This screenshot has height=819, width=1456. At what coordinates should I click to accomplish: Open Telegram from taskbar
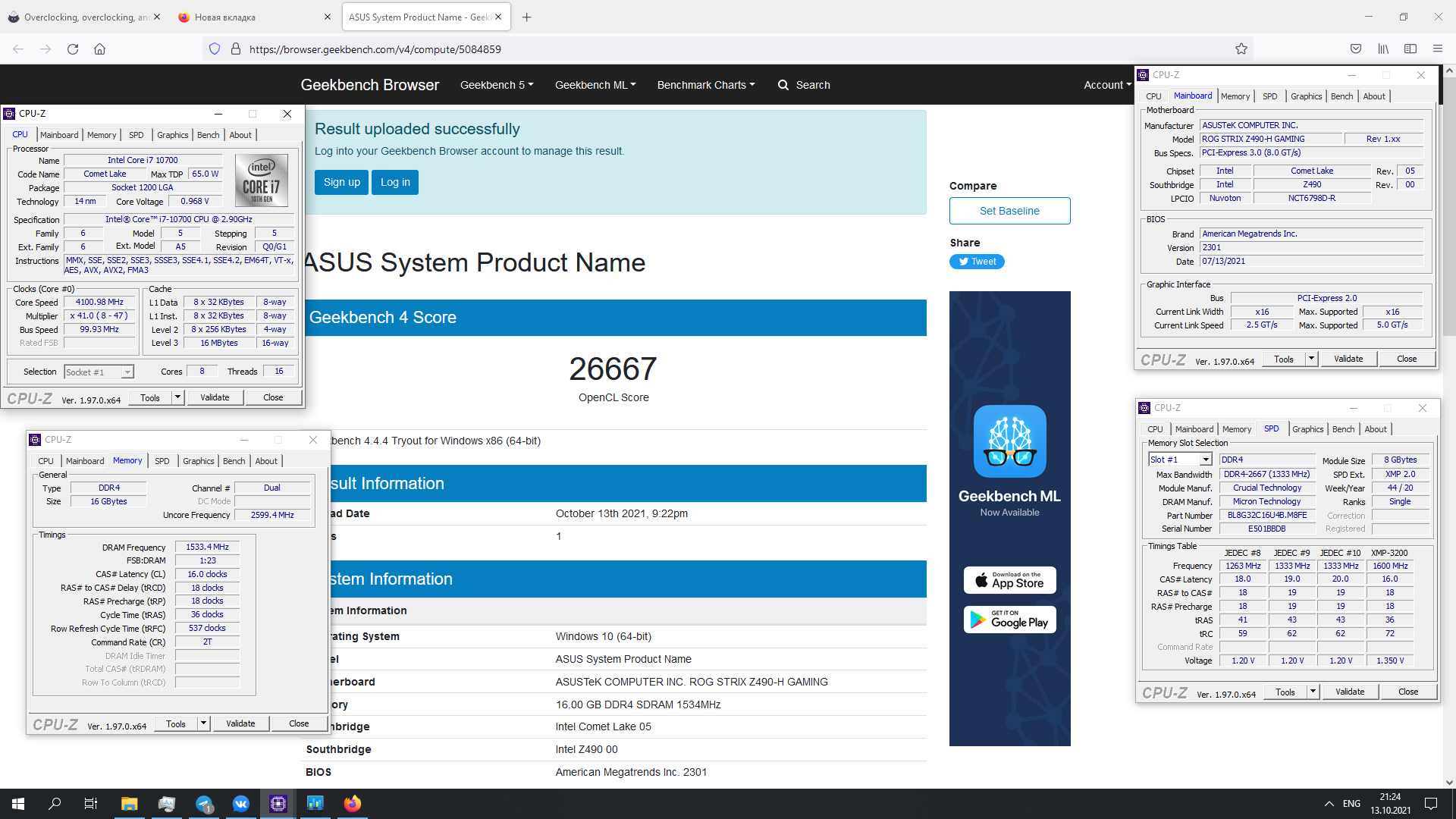pos(204,804)
